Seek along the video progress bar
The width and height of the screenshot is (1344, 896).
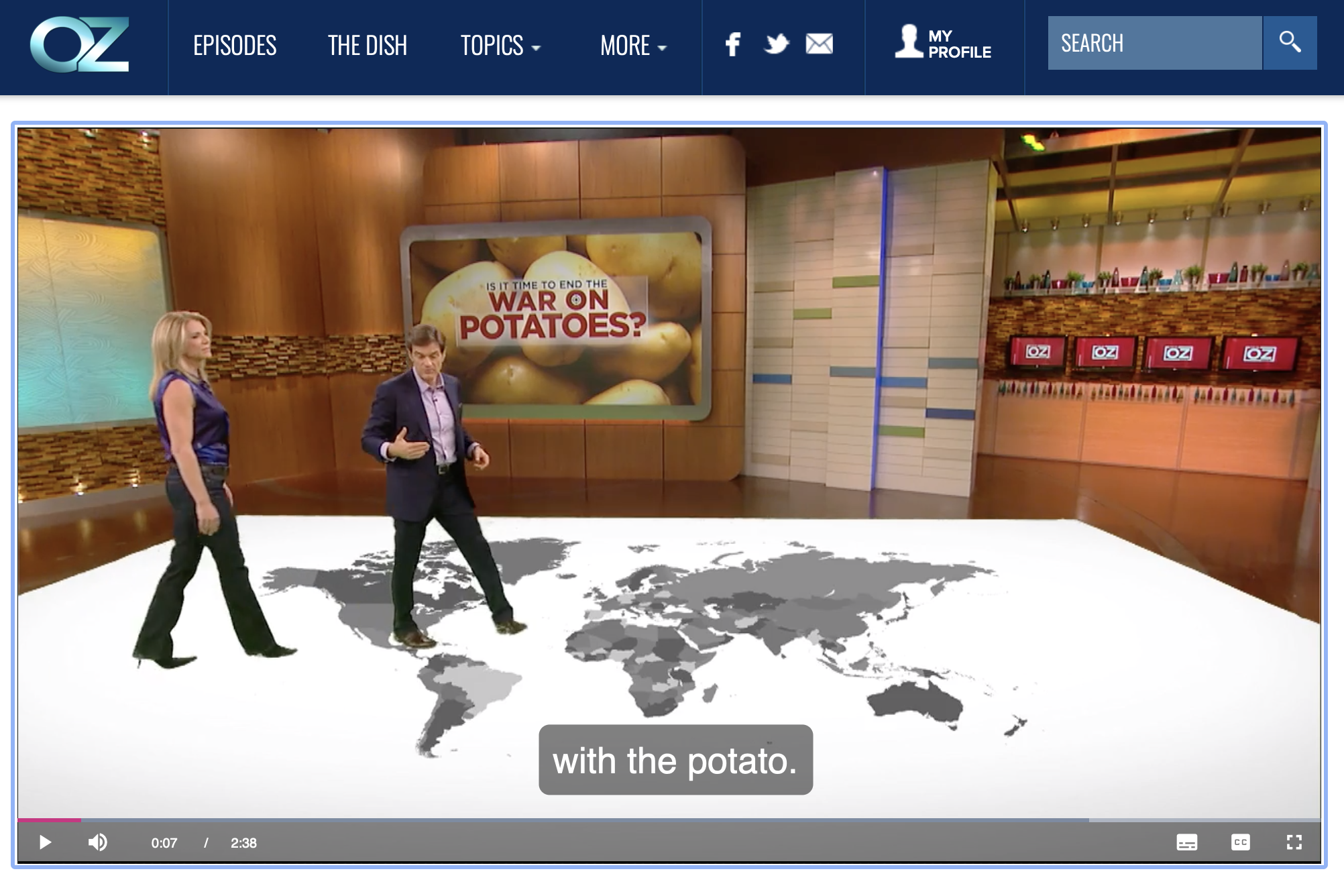coord(669,820)
